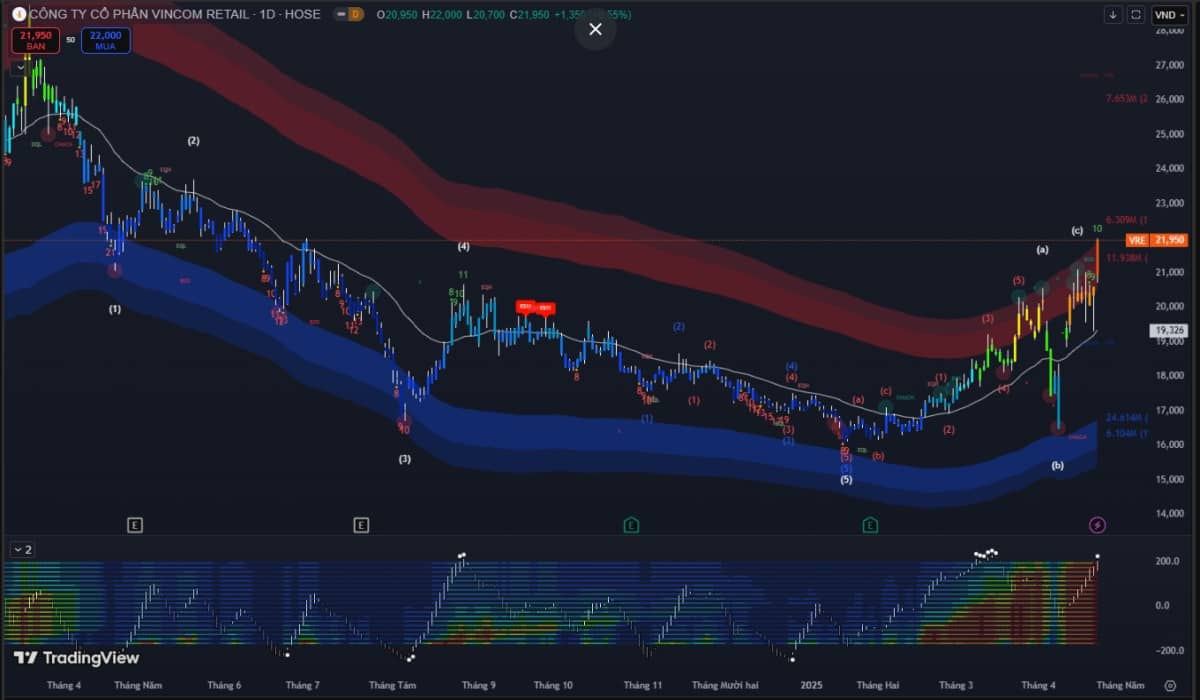The image size is (1200, 700).
Task: Click the high value H22,000
Action: 441,15
